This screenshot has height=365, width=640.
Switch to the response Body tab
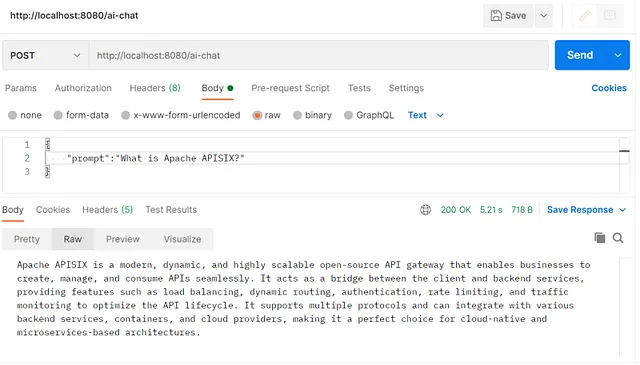[13, 210]
